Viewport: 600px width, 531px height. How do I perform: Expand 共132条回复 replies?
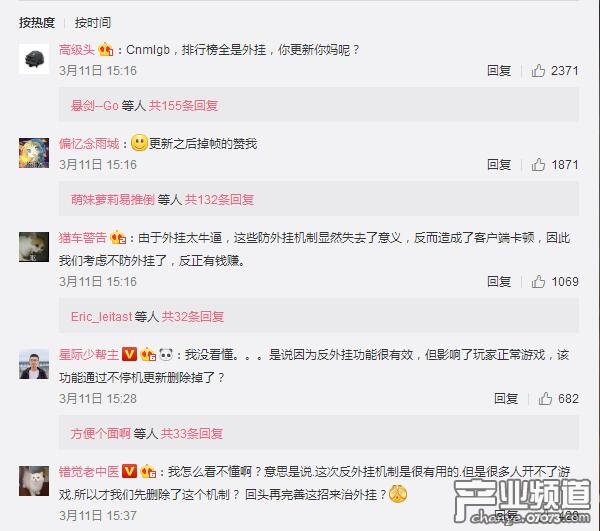(219, 200)
